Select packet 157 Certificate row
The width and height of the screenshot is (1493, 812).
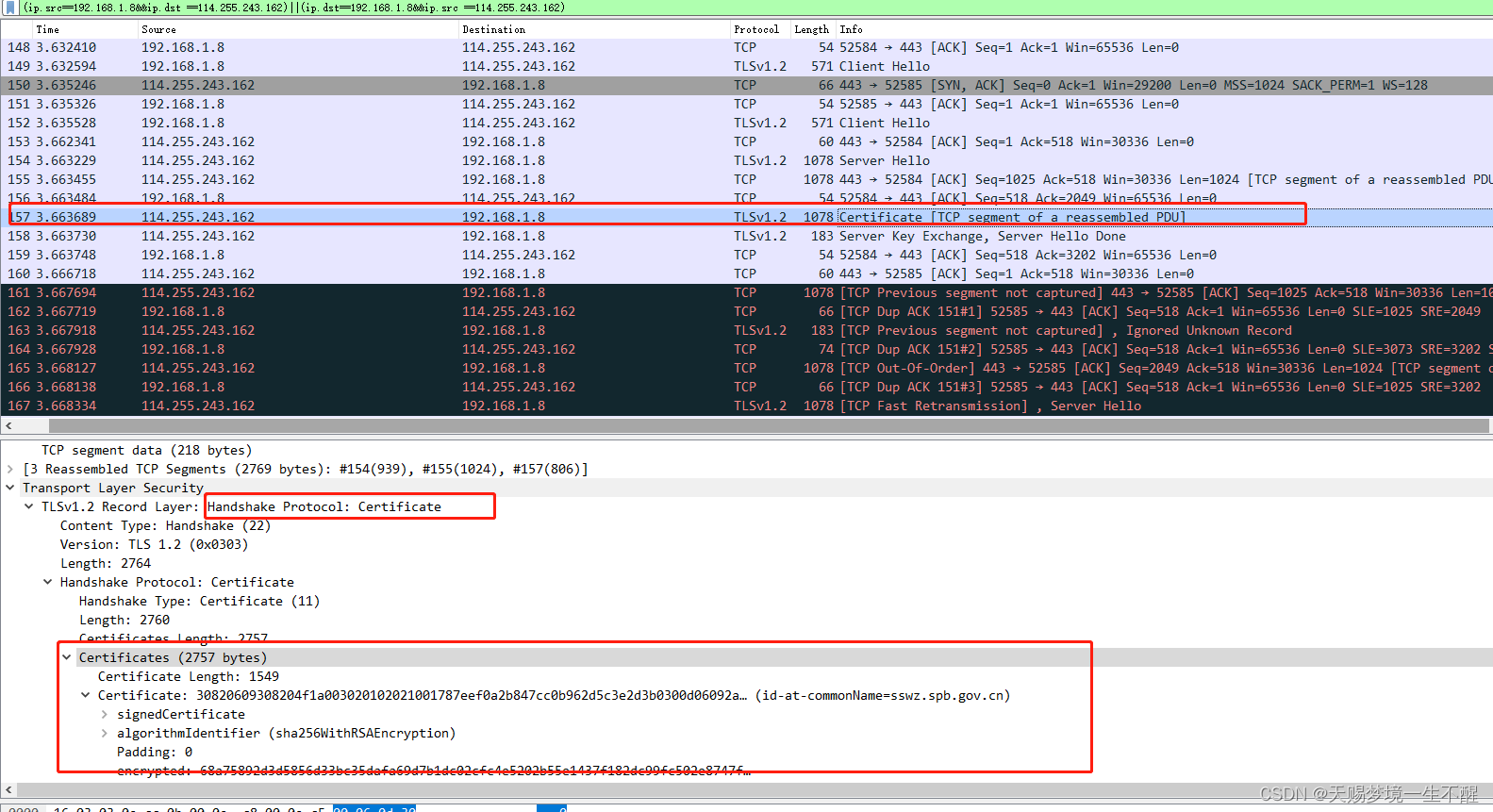coord(746,217)
